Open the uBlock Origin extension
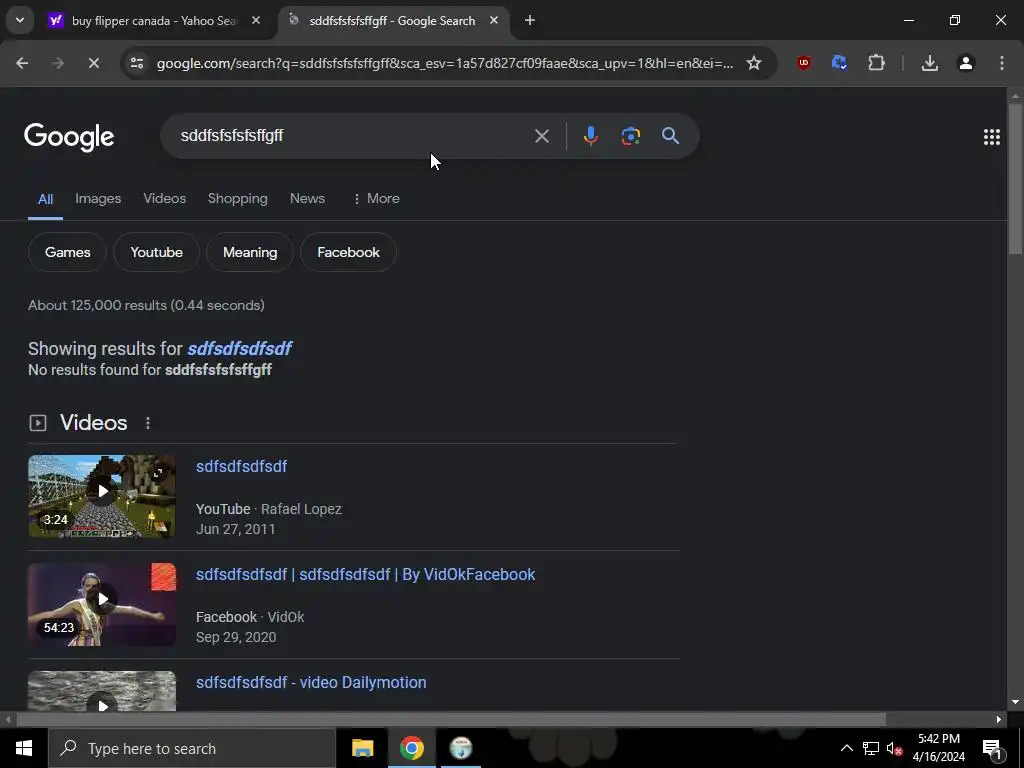Viewport: 1024px width, 768px height. click(803, 63)
